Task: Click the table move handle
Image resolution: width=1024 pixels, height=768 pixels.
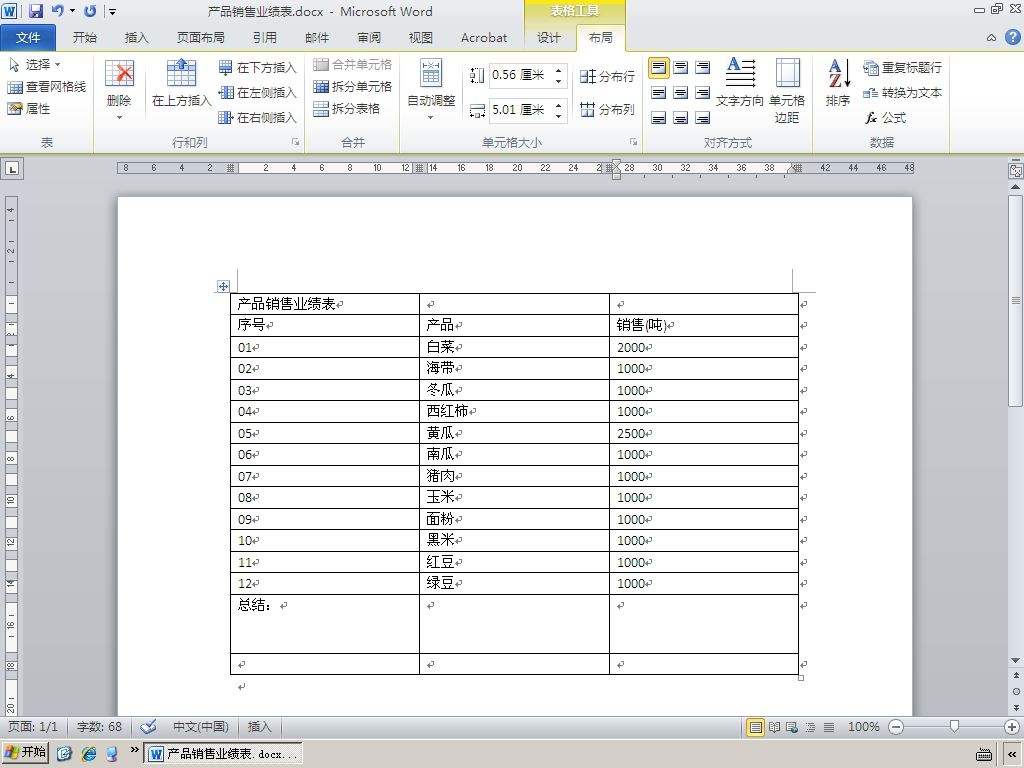Action: click(x=223, y=286)
